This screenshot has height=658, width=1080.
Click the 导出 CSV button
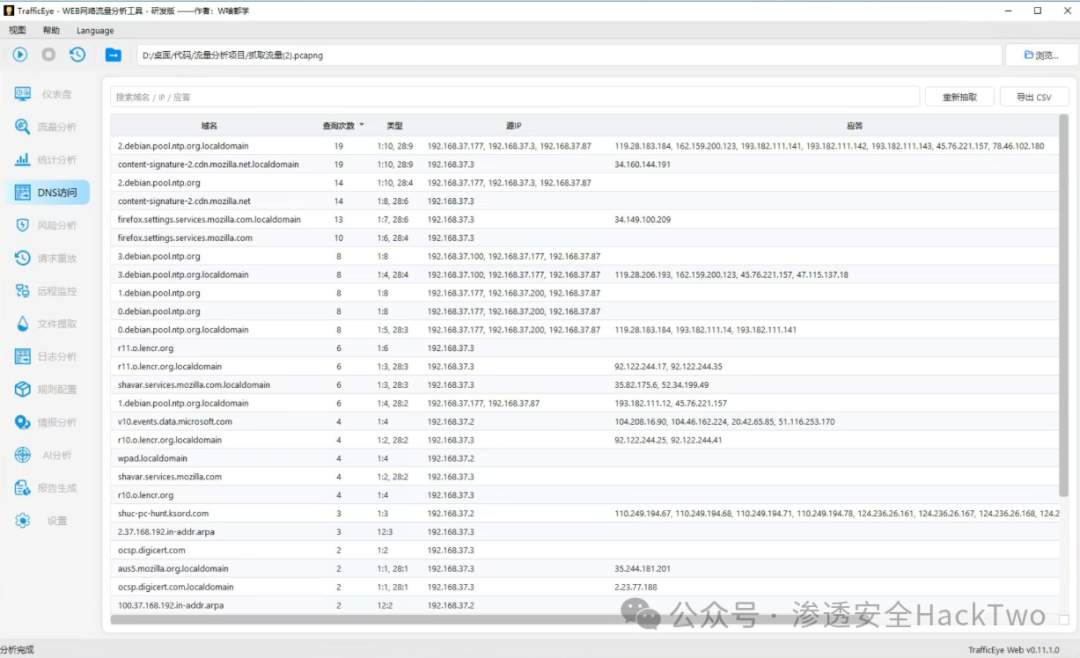click(x=1034, y=97)
